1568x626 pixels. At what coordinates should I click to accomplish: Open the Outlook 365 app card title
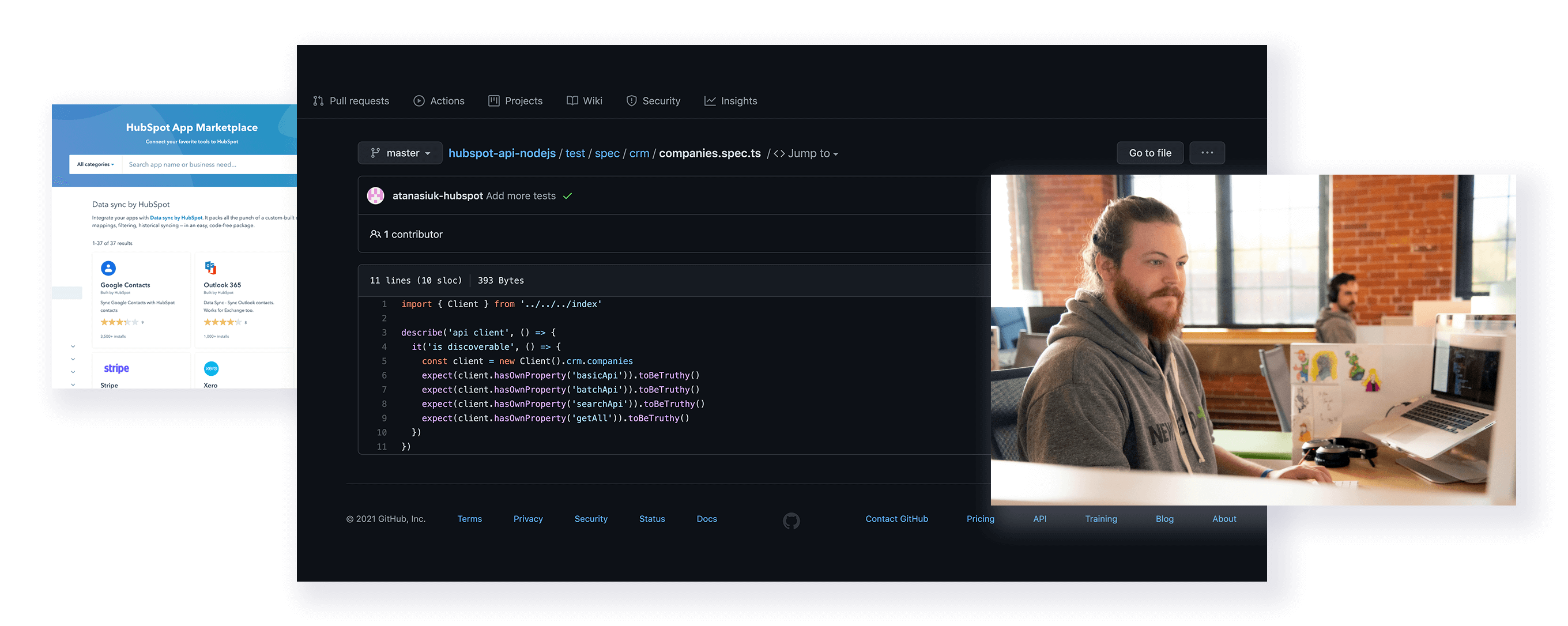[222, 285]
